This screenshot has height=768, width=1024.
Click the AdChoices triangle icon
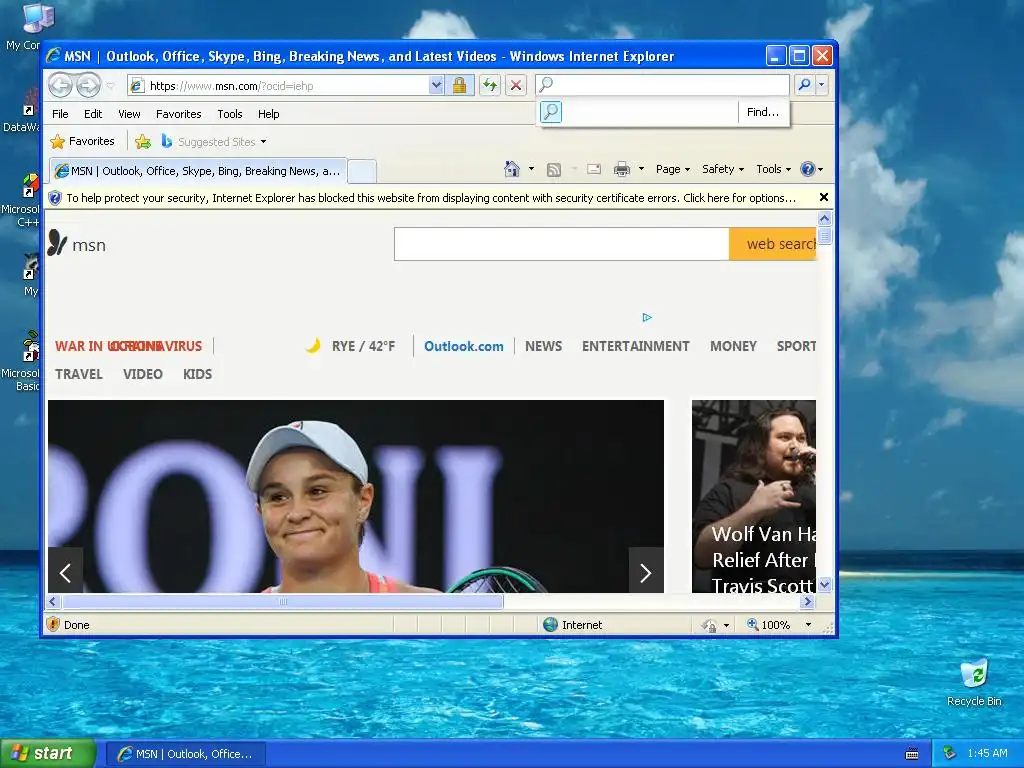click(647, 317)
